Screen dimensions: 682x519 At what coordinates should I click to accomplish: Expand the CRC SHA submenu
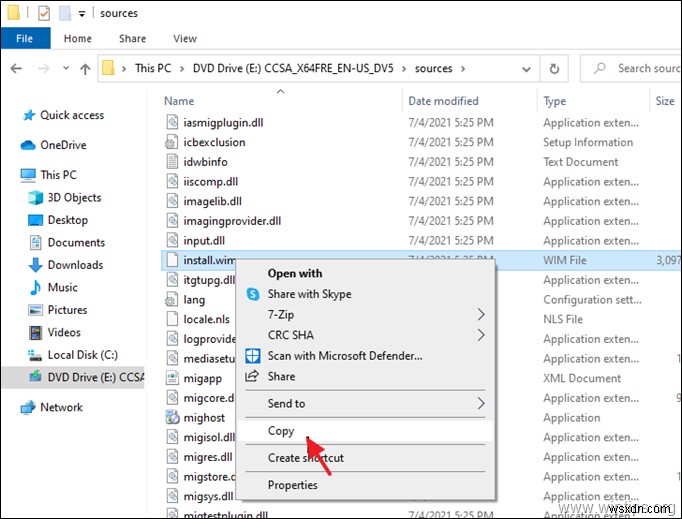point(365,335)
